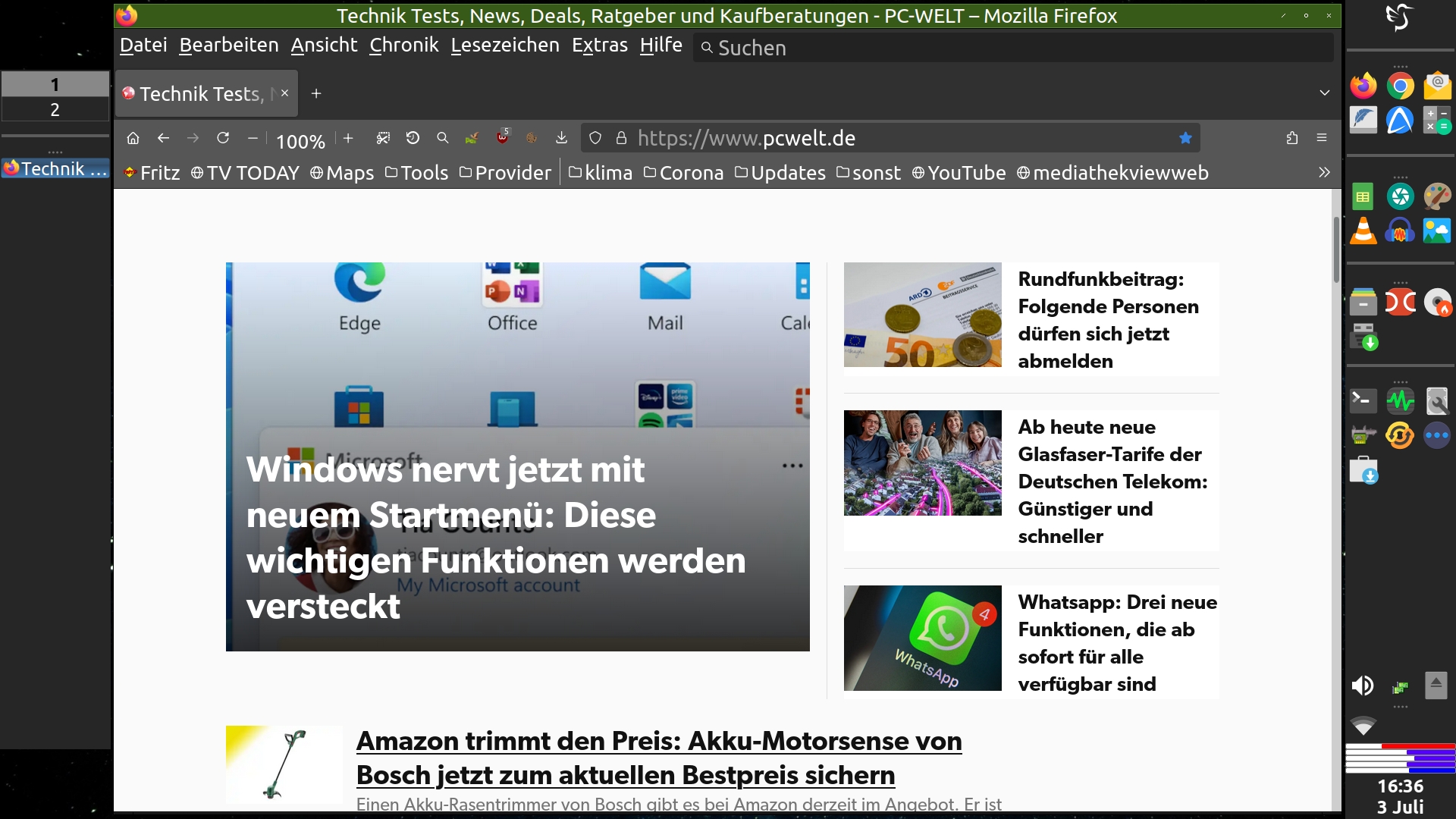1456x819 pixels.
Task: Click the Rundfunkbeitrag euro coins thumbnail
Action: [x=922, y=315]
